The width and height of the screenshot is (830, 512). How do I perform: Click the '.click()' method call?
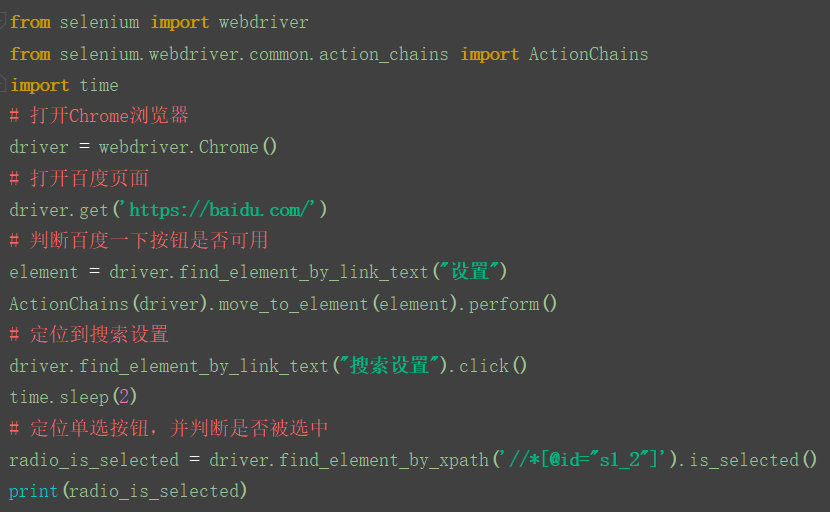[x=488, y=365]
